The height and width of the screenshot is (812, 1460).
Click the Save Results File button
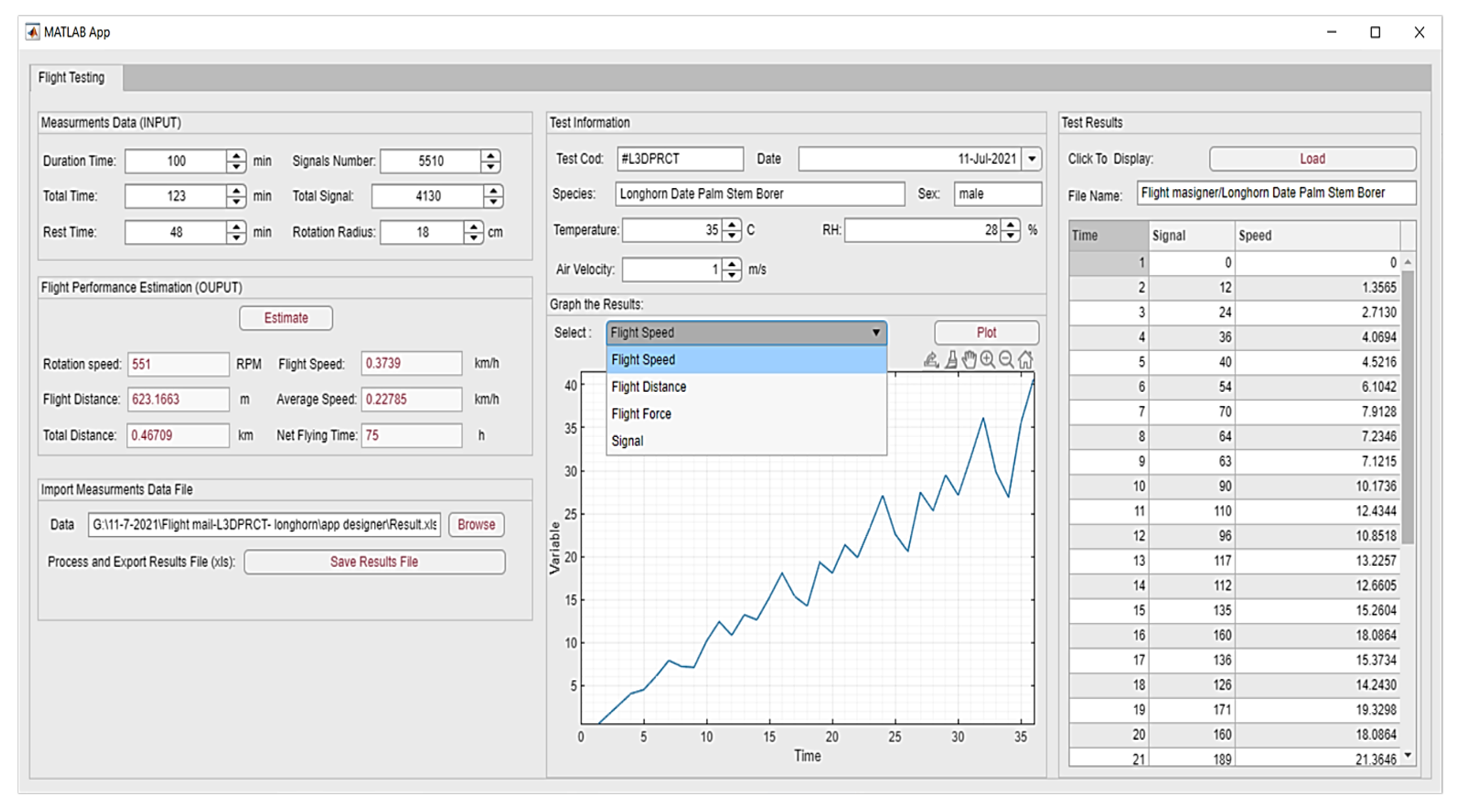[374, 562]
